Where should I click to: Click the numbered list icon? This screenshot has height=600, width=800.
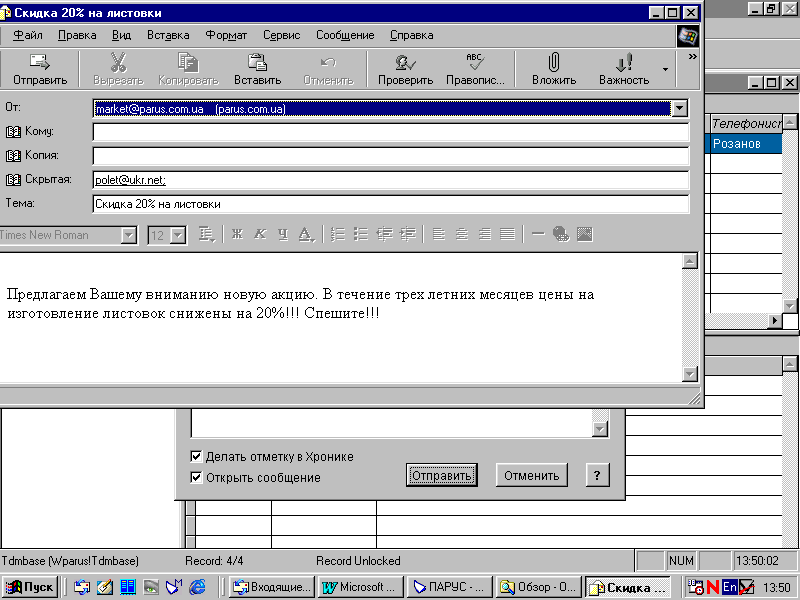click(x=337, y=234)
